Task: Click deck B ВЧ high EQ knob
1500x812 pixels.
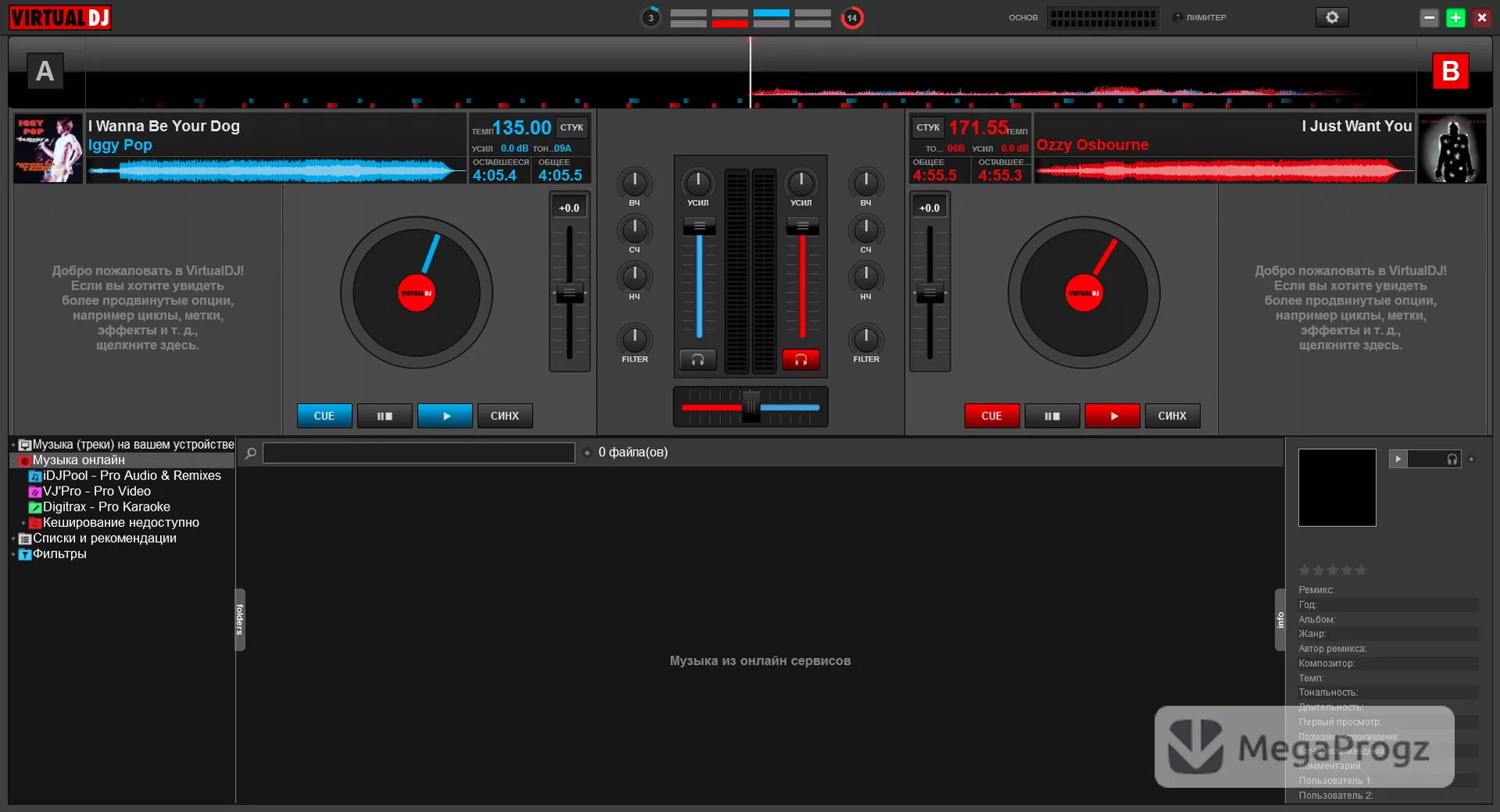Action: 866,183
